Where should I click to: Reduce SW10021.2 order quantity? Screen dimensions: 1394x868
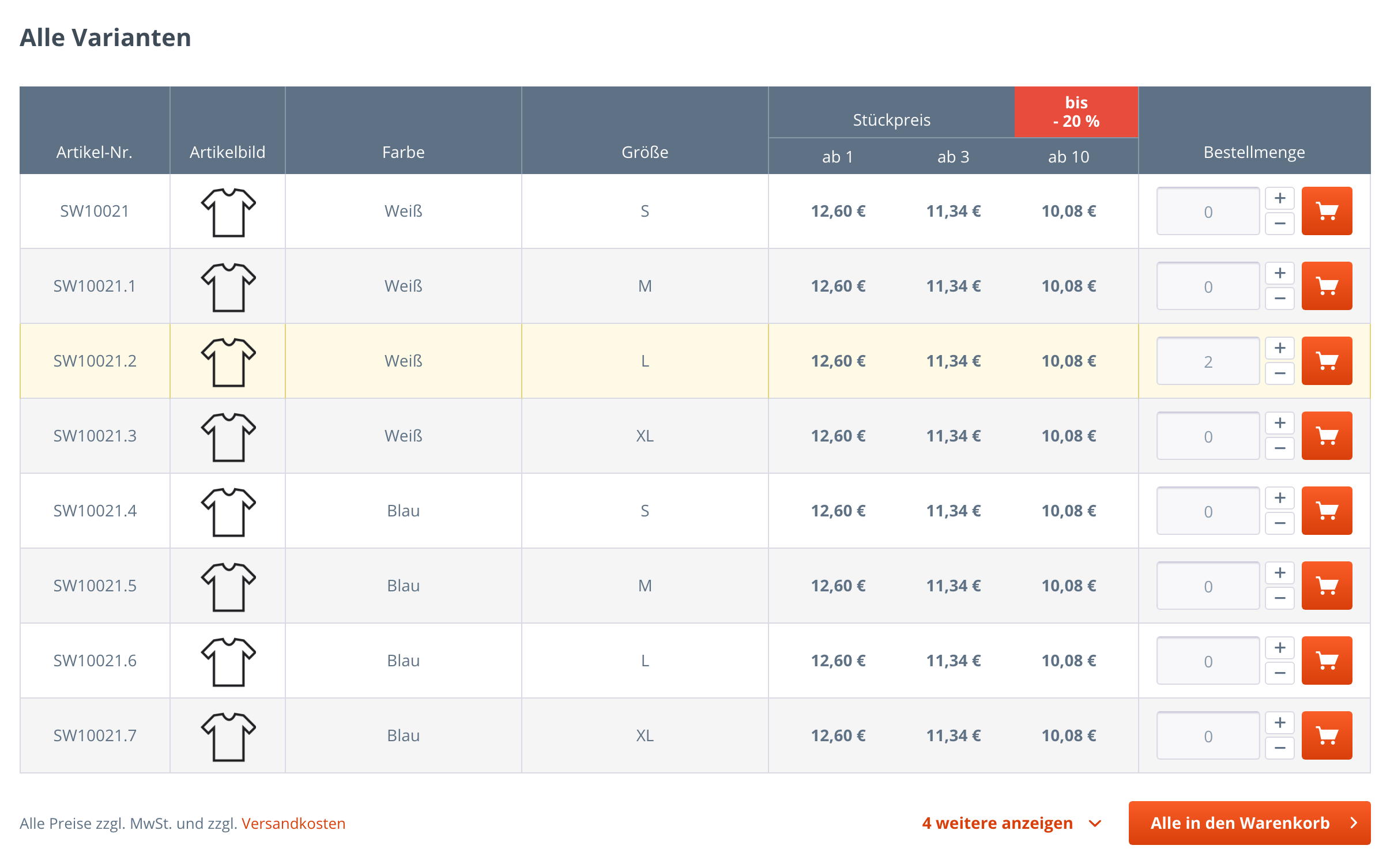1280,373
